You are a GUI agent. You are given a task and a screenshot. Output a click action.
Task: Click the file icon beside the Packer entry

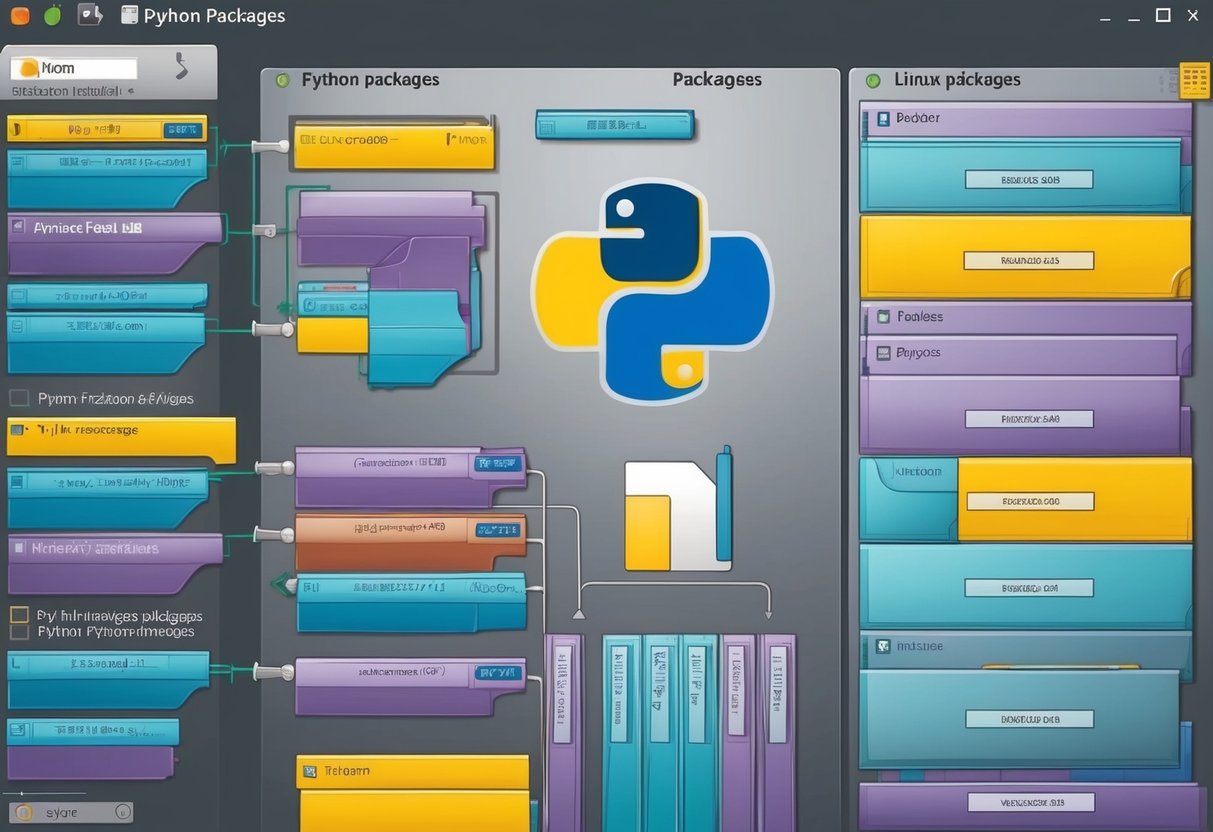883,117
